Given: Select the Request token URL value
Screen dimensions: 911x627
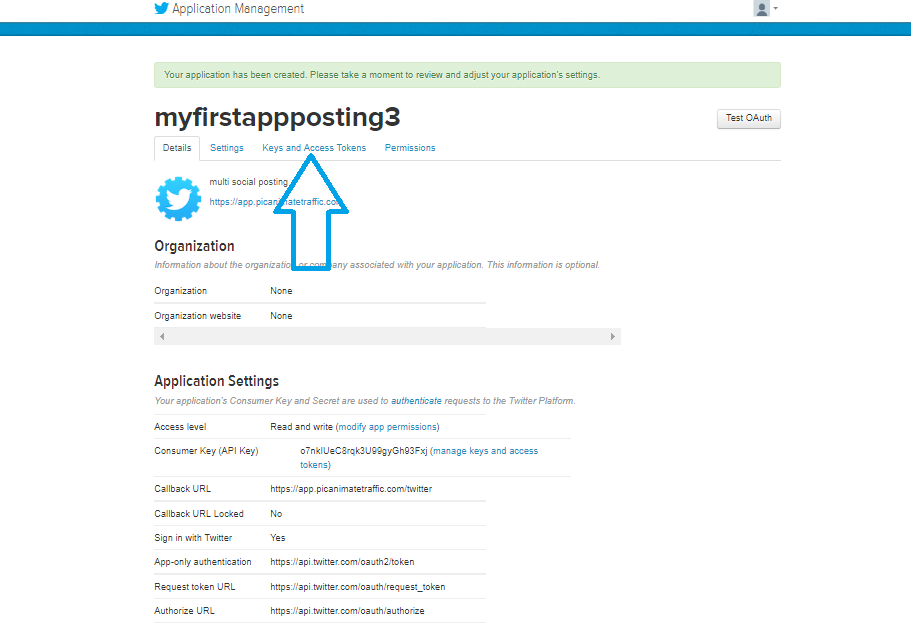Looking at the screenshot, I should 357,587.
